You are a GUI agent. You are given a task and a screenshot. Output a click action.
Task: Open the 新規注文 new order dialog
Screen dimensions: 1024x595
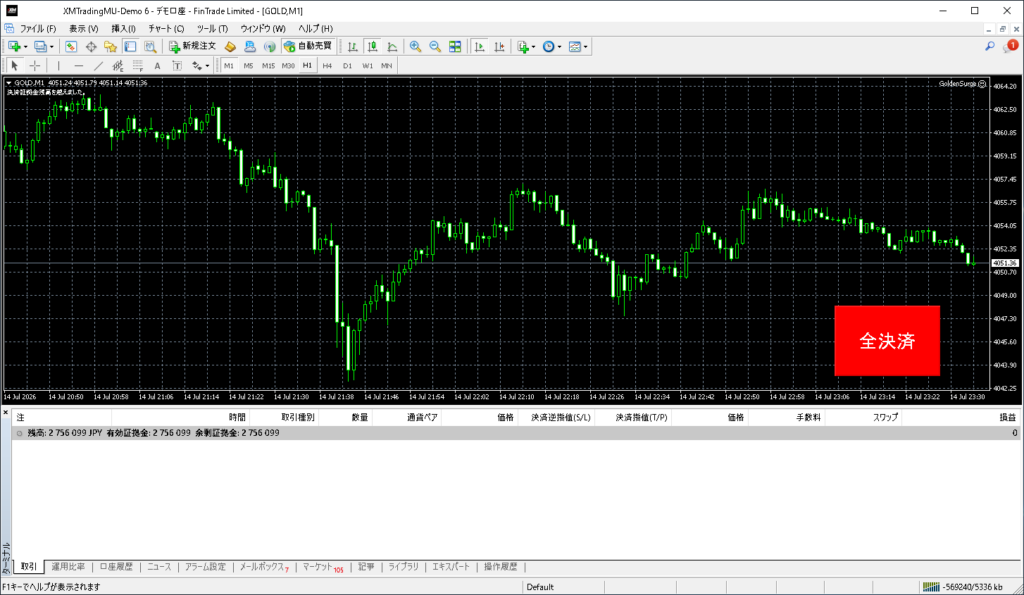pyautogui.click(x=192, y=46)
